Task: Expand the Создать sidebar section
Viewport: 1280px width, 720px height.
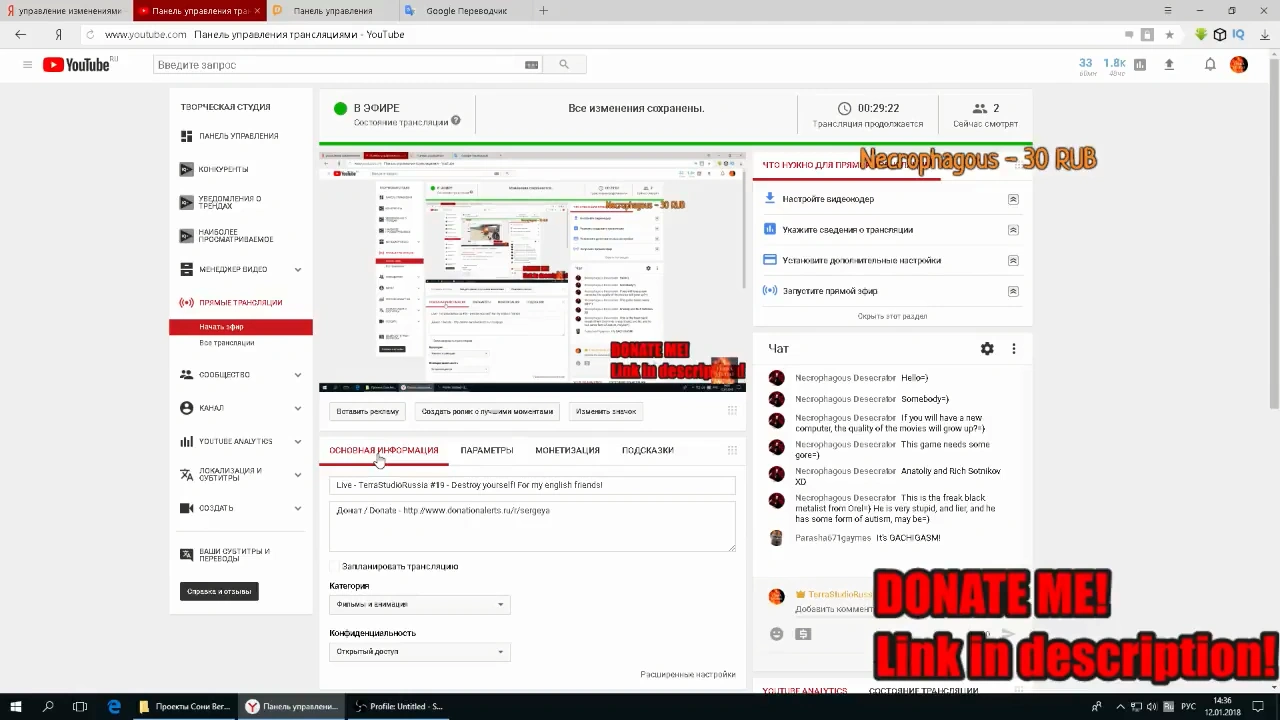Action: [x=298, y=508]
